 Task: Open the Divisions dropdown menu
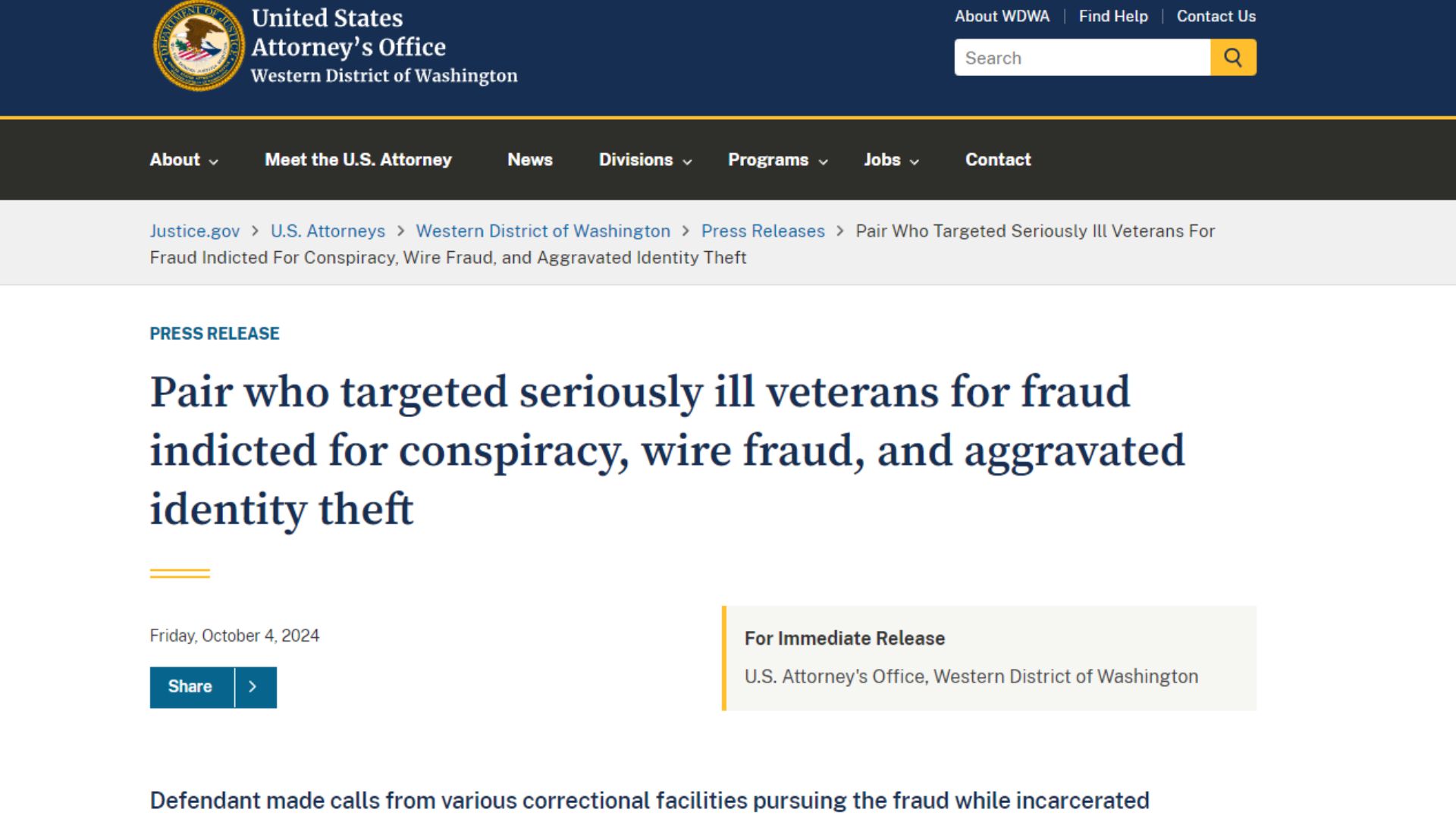645,160
